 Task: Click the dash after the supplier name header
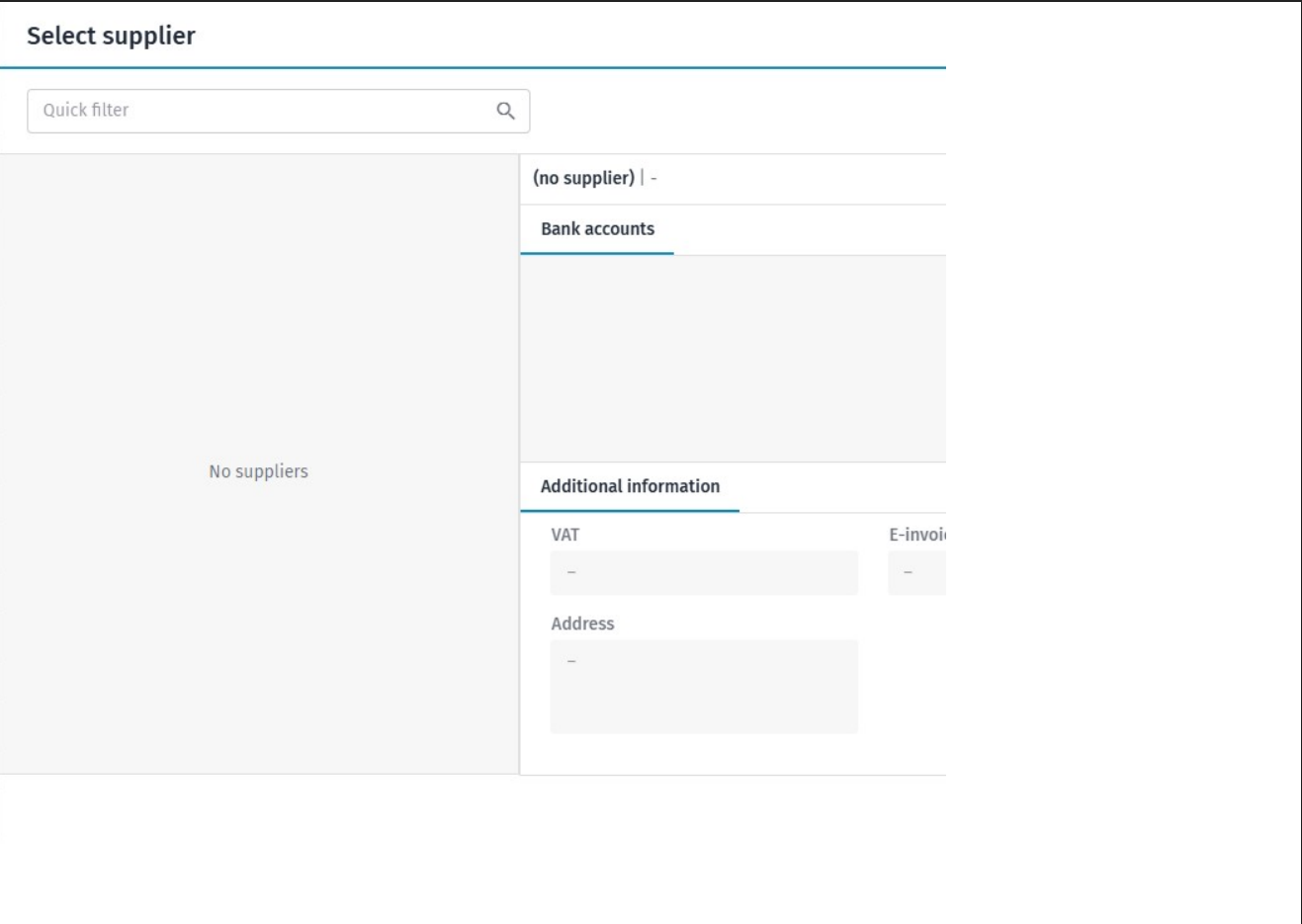pyautogui.click(x=653, y=179)
